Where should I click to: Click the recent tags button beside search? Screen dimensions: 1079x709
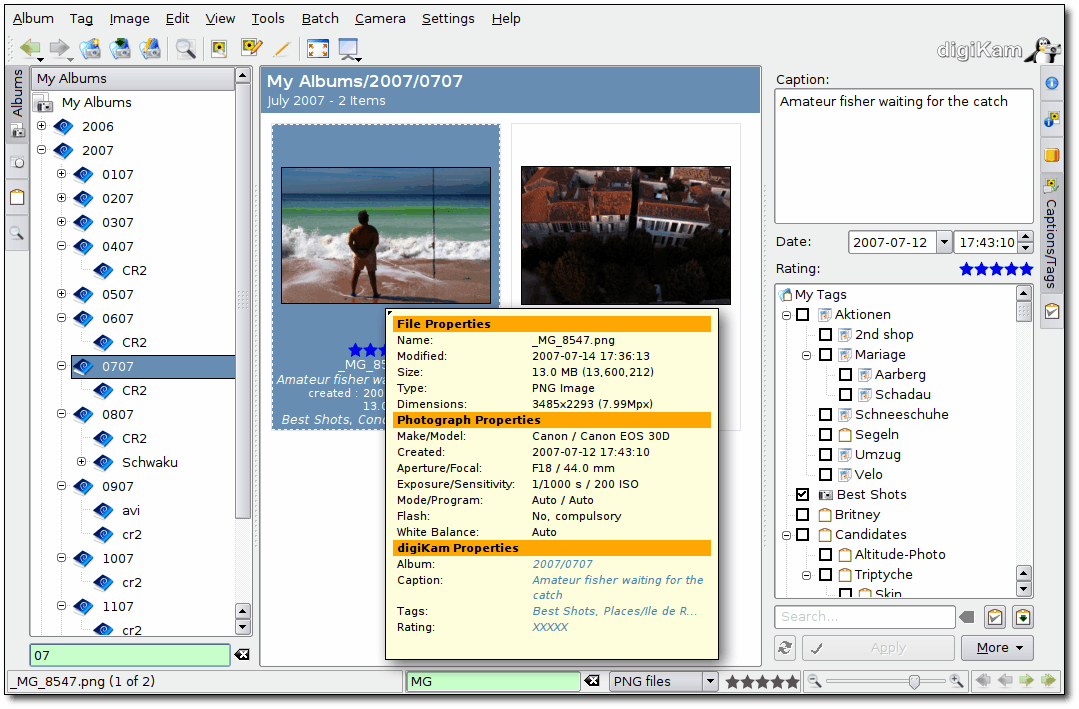pos(1023,617)
